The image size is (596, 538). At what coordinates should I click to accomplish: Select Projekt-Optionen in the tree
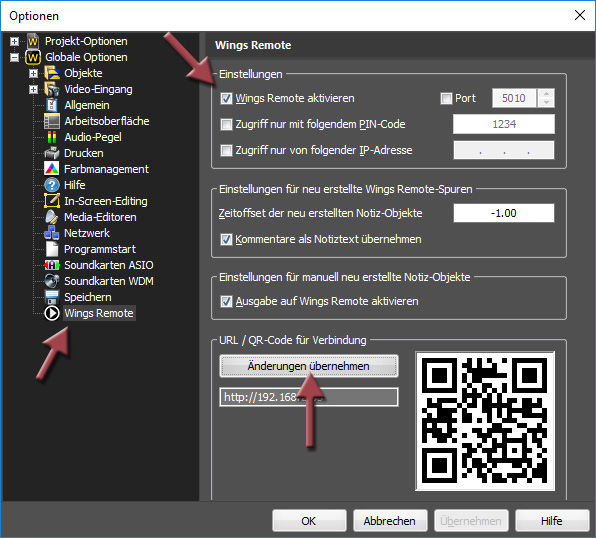(x=86, y=41)
